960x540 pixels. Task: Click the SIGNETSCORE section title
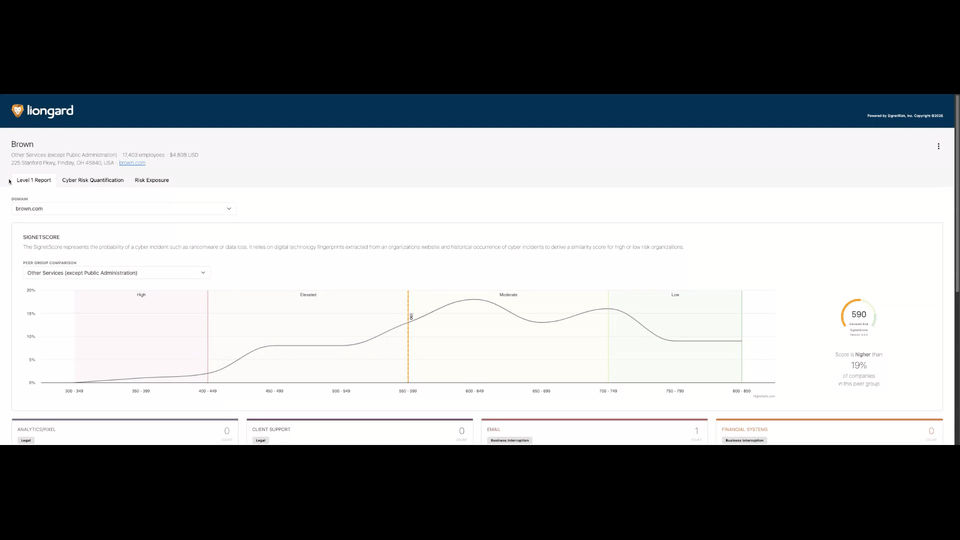tap(41, 237)
